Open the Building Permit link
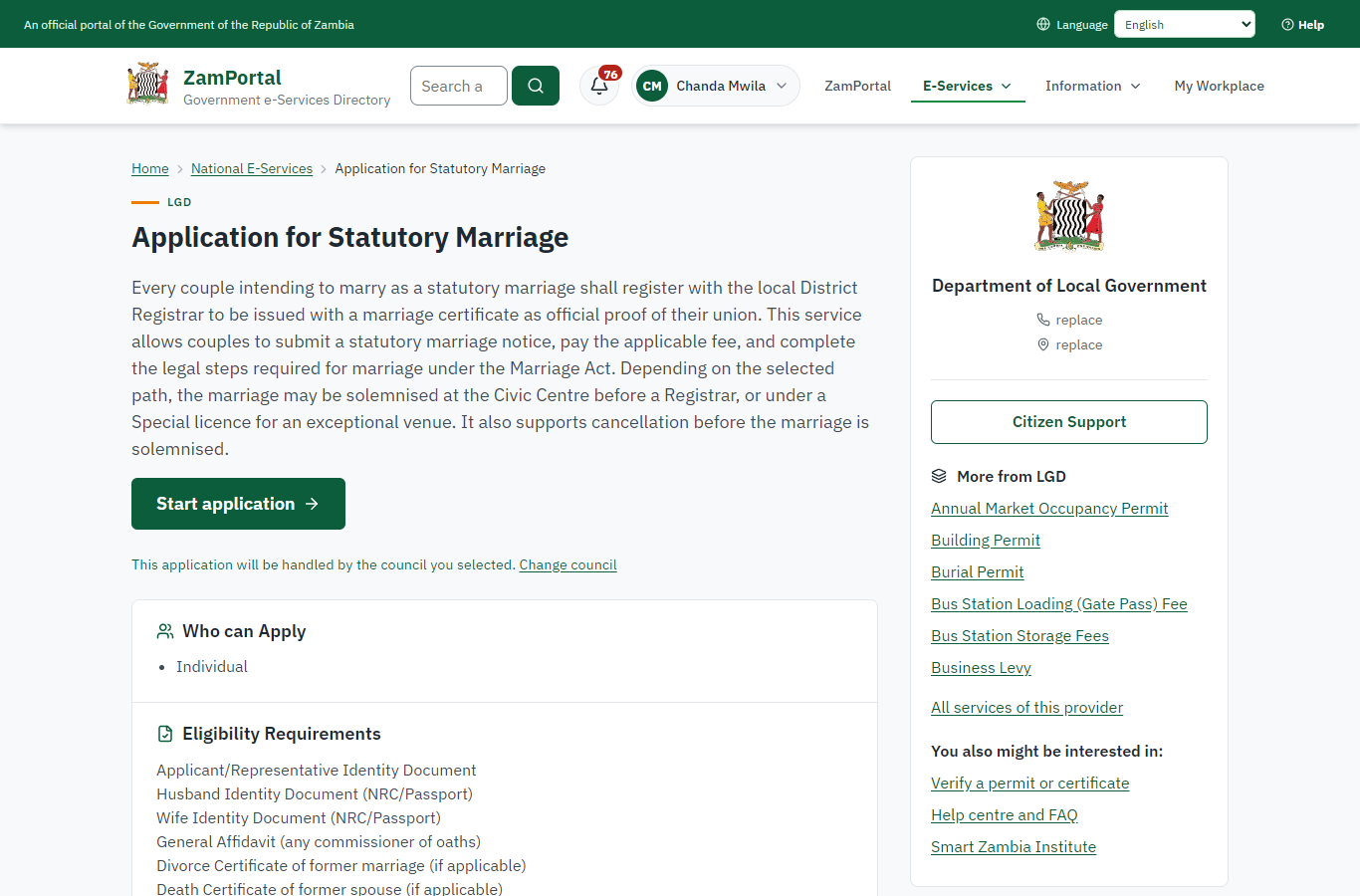 [x=986, y=540]
